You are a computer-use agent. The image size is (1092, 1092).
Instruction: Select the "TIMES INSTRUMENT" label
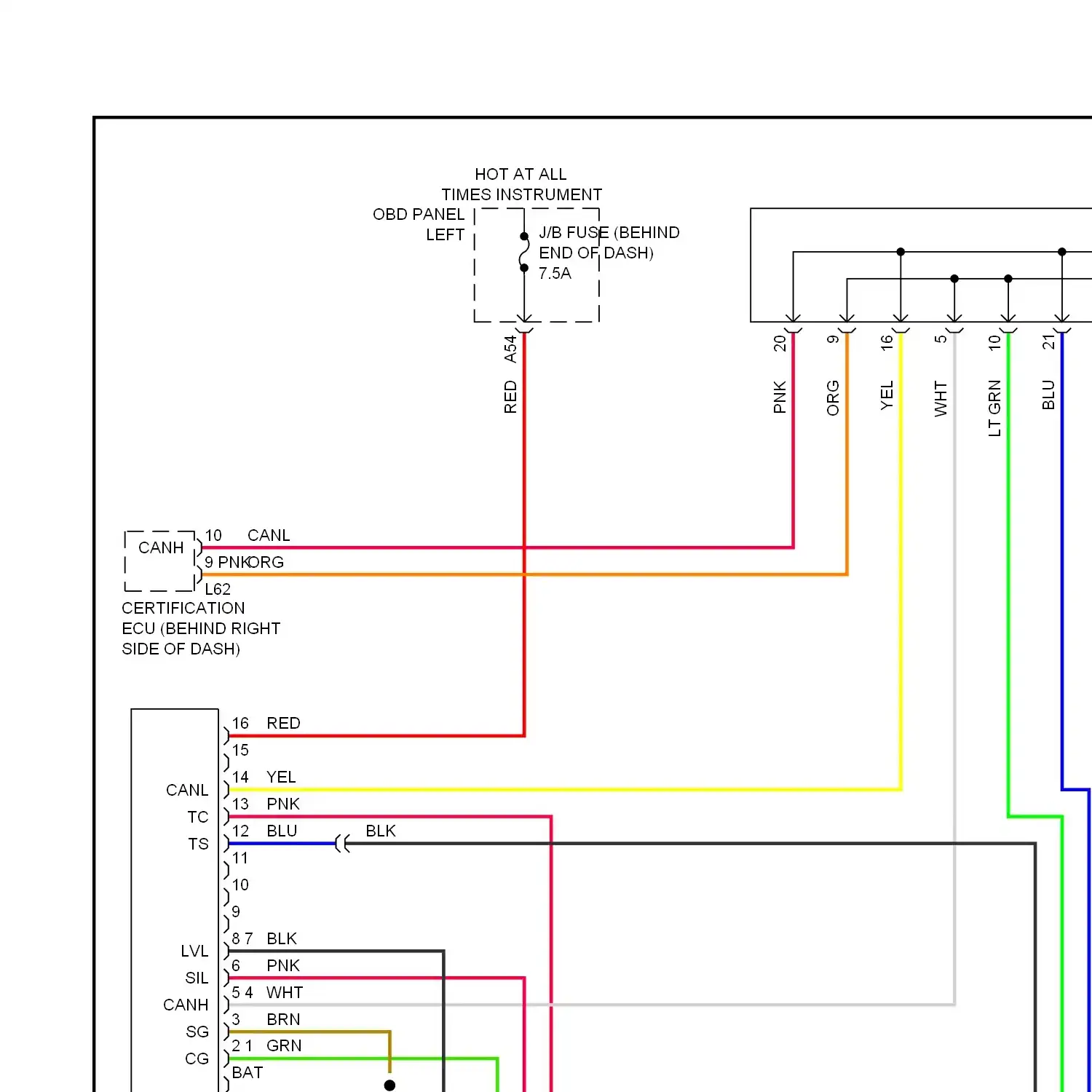[x=522, y=194]
